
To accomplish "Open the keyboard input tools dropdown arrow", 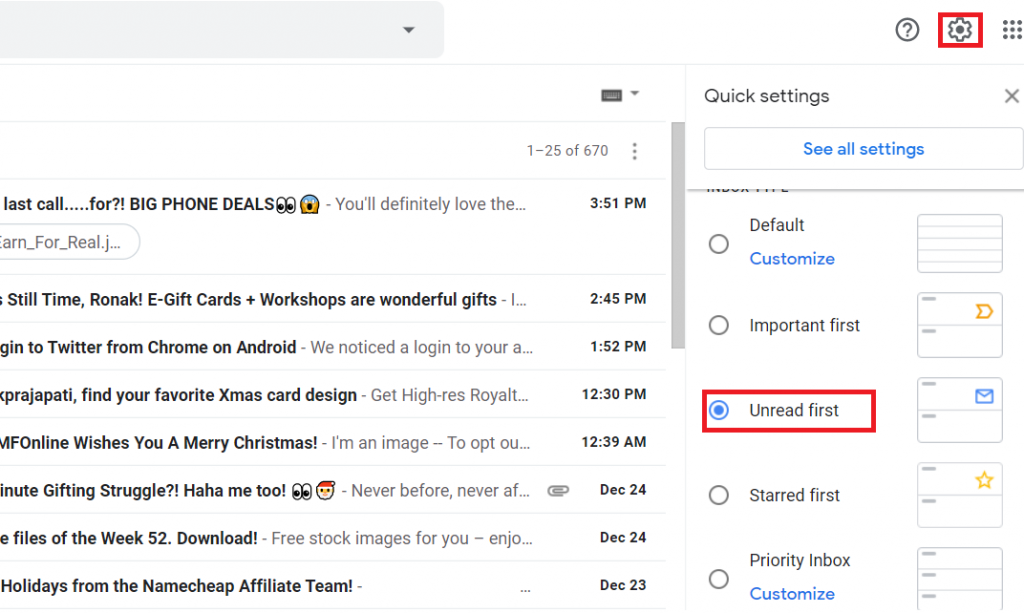I will (x=634, y=94).
